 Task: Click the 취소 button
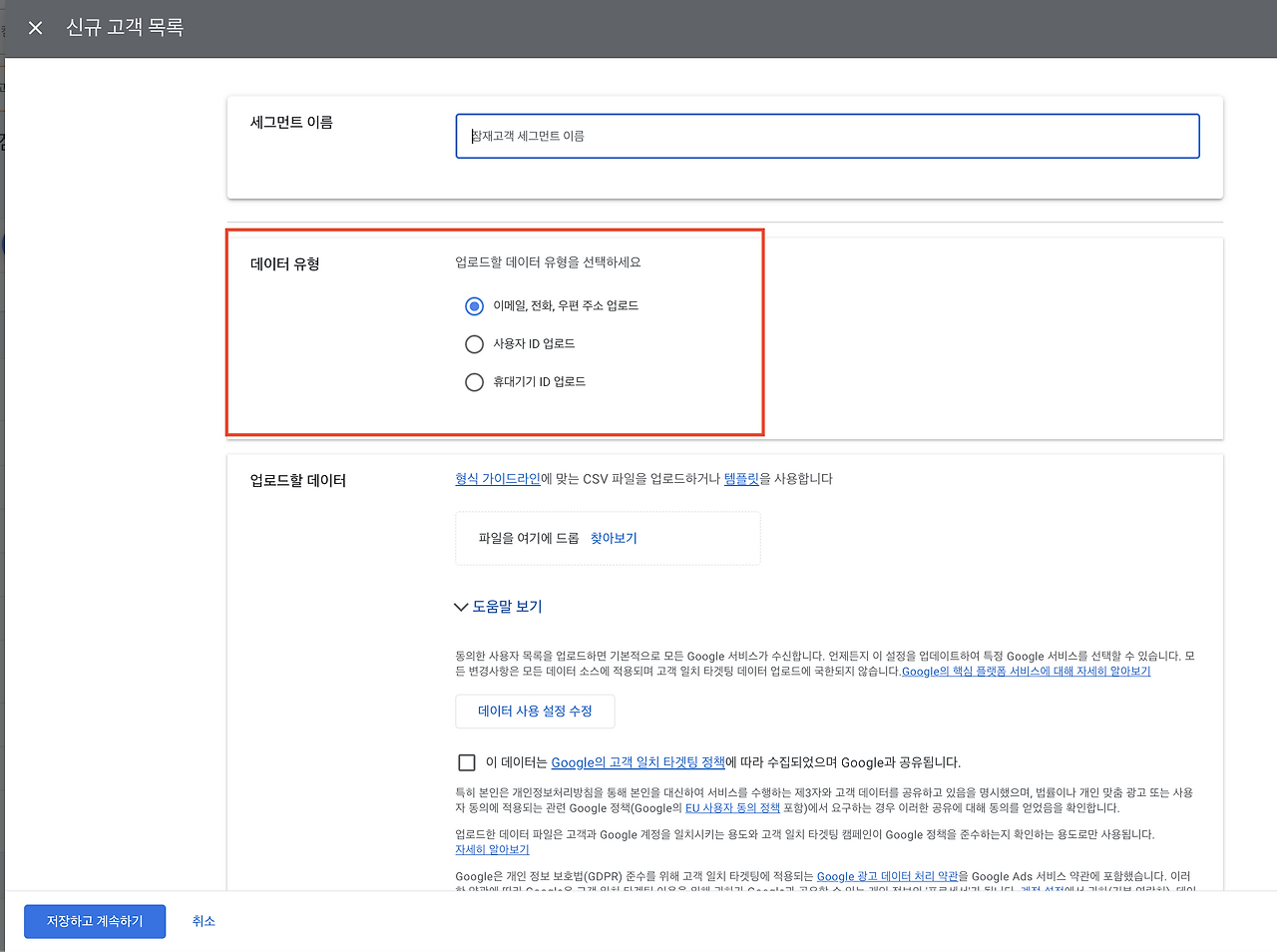tap(204, 921)
